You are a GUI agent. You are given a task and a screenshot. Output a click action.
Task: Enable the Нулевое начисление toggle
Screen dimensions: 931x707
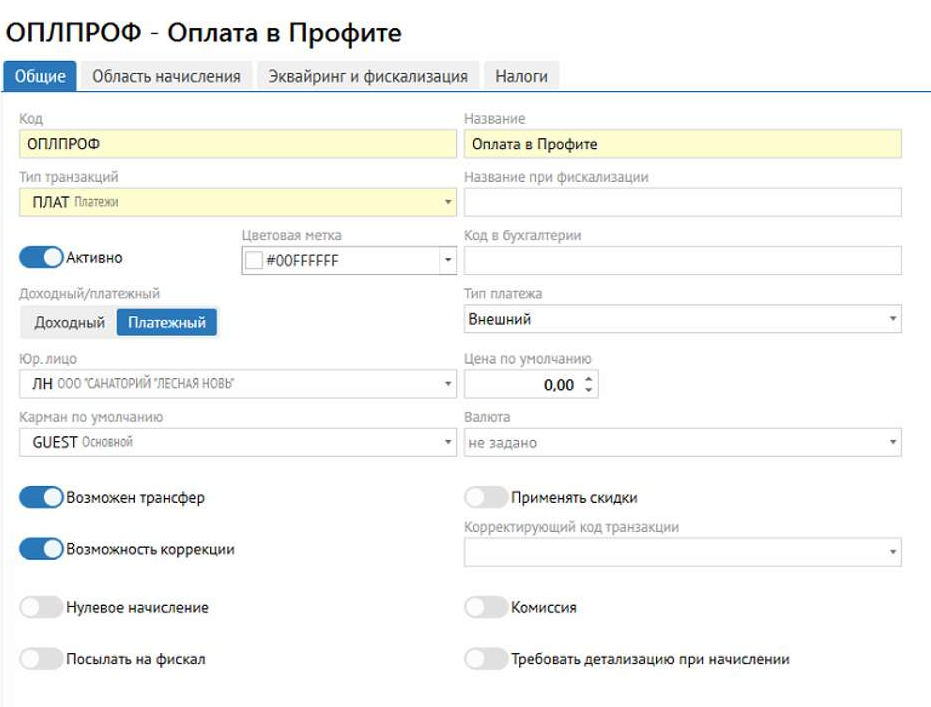pos(41,608)
